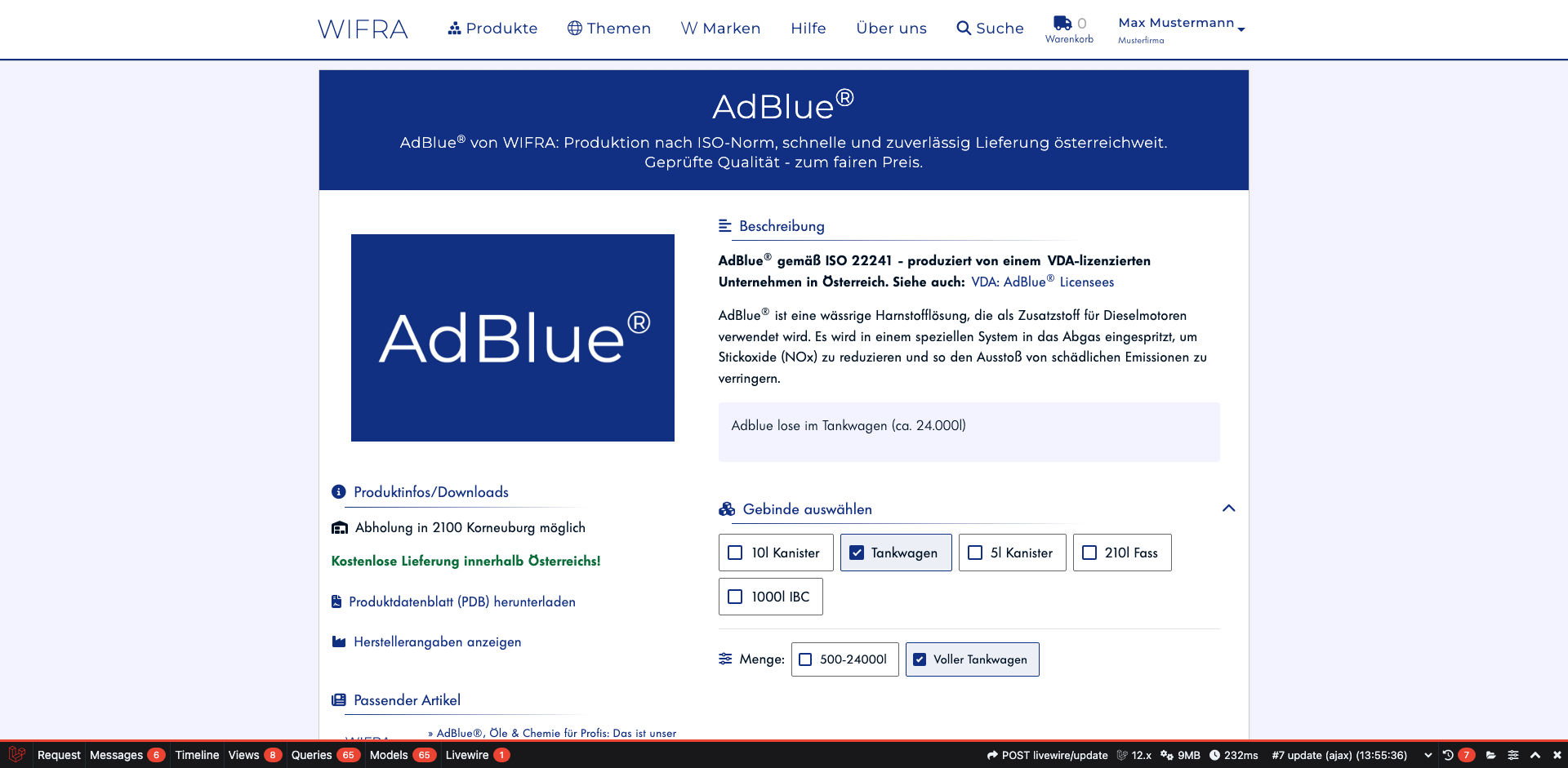Close the debugbar with X icon

[1557, 755]
